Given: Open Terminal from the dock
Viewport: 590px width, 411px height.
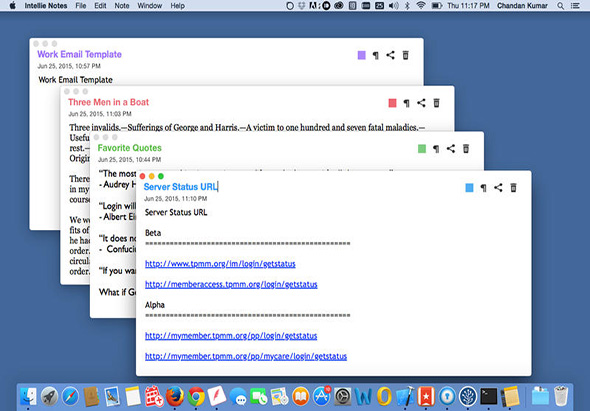Looking at the screenshot, I should (489, 396).
